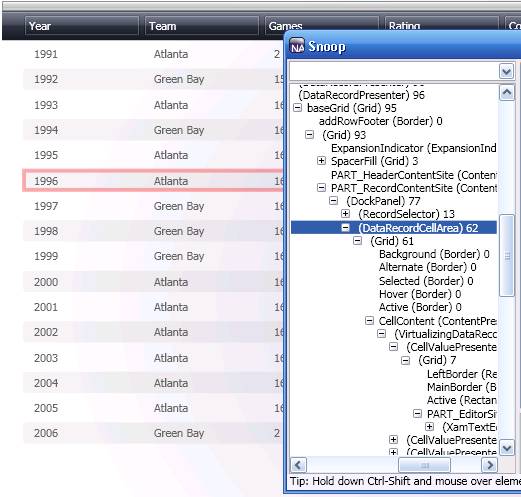521x497 pixels.
Task: Click the horizontal scroll left arrow
Action: point(298,465)
